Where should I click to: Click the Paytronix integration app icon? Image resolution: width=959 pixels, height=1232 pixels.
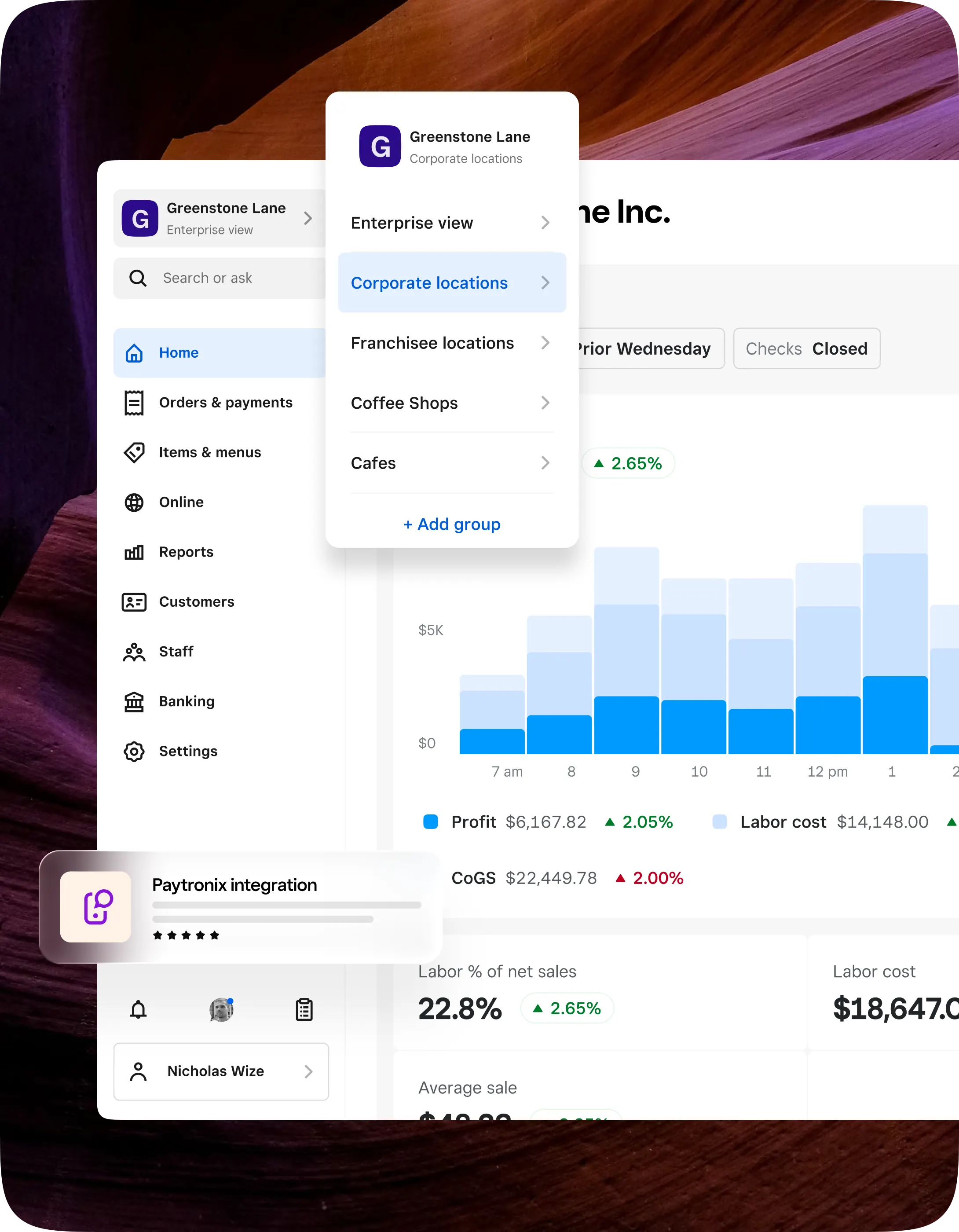pyautogui.click(x=96, y=907)
